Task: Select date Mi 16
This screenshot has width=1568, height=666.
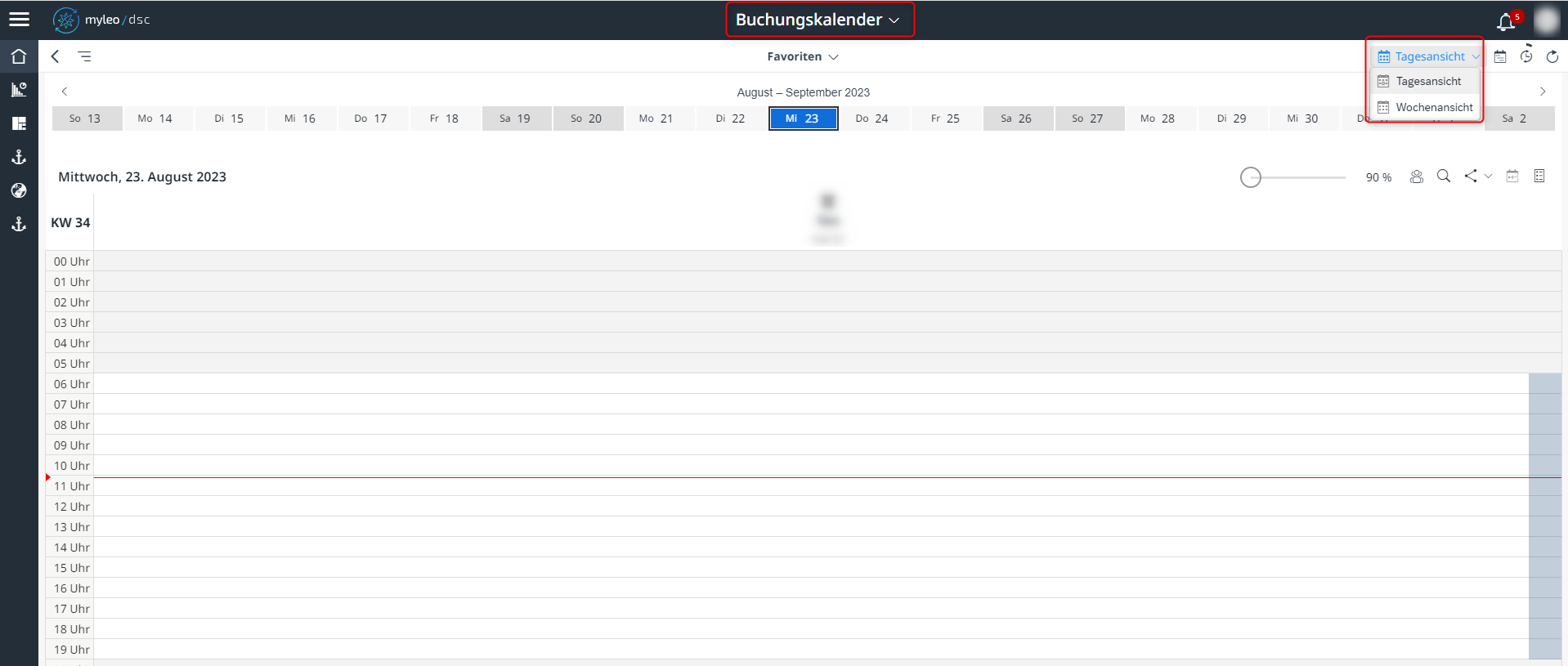Action: tap(302, 118)
